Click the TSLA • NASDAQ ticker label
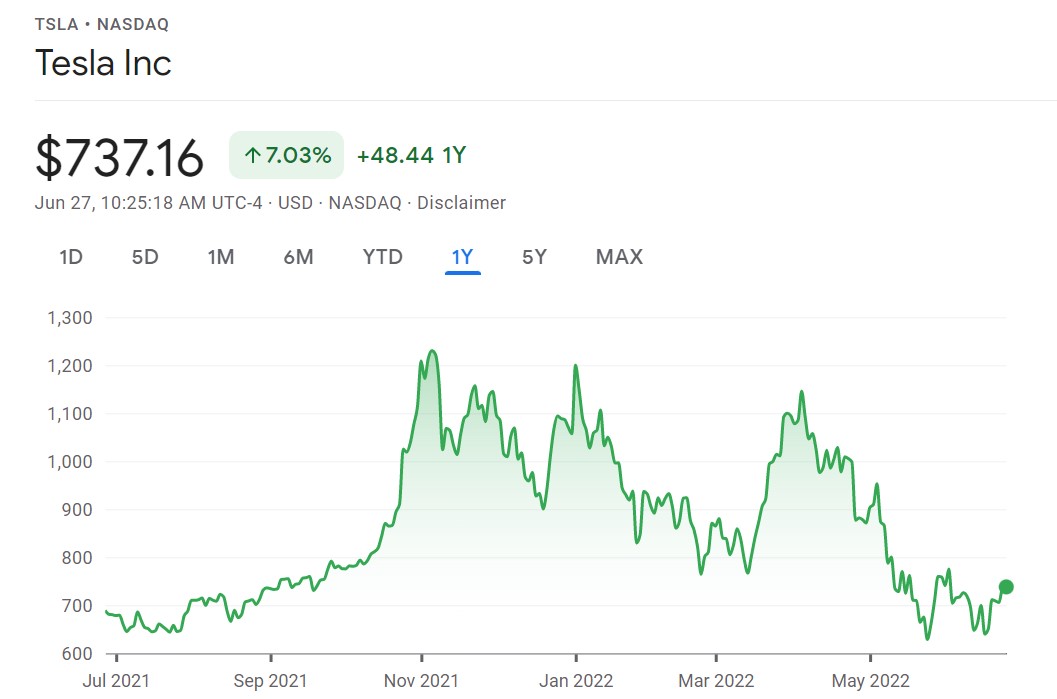The width and height of the screenshot is (1057, 699). tap(102, 24)
